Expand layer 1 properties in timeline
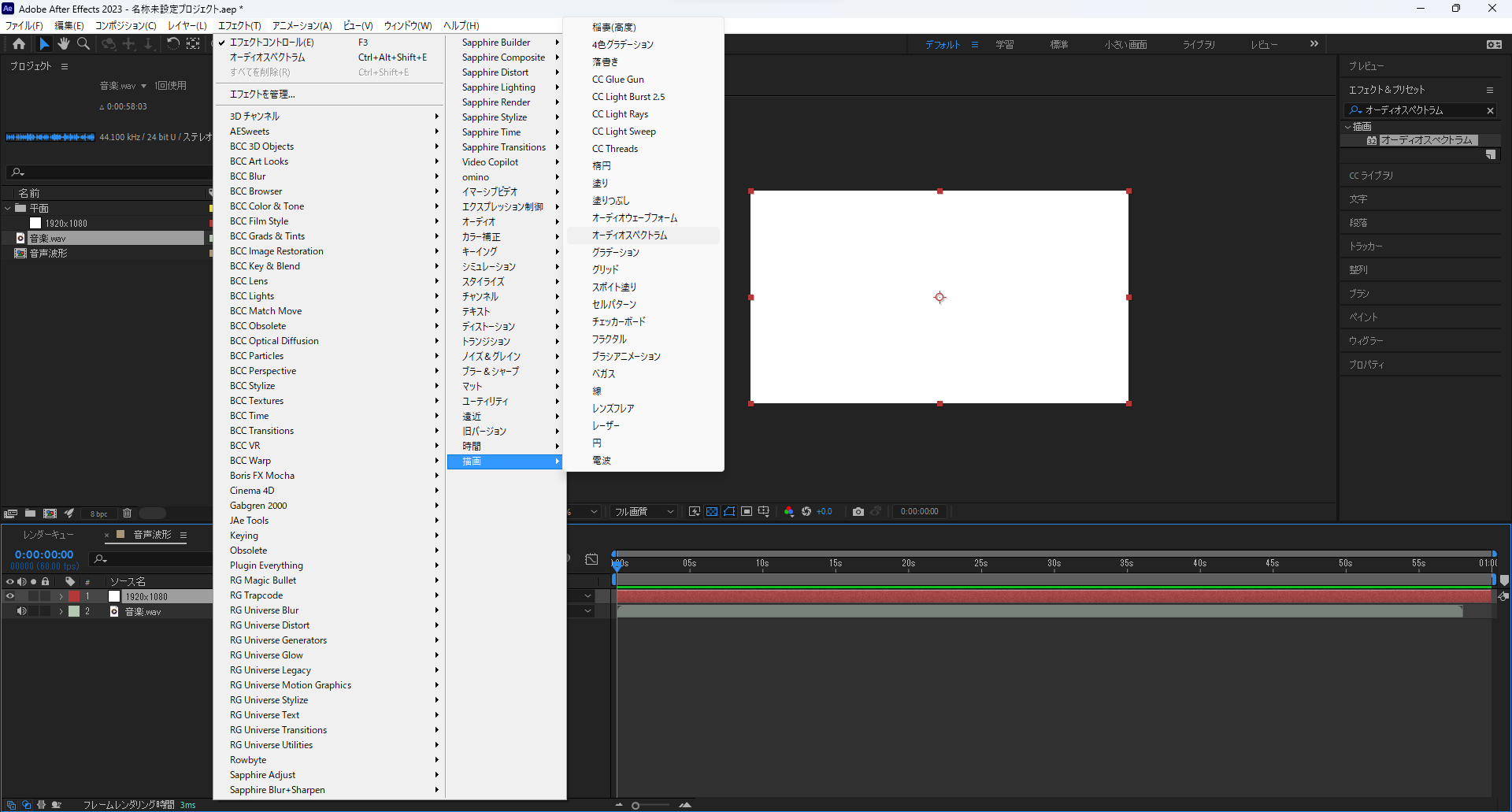Viewport: 1512px width, 812px height. (61, 596)
